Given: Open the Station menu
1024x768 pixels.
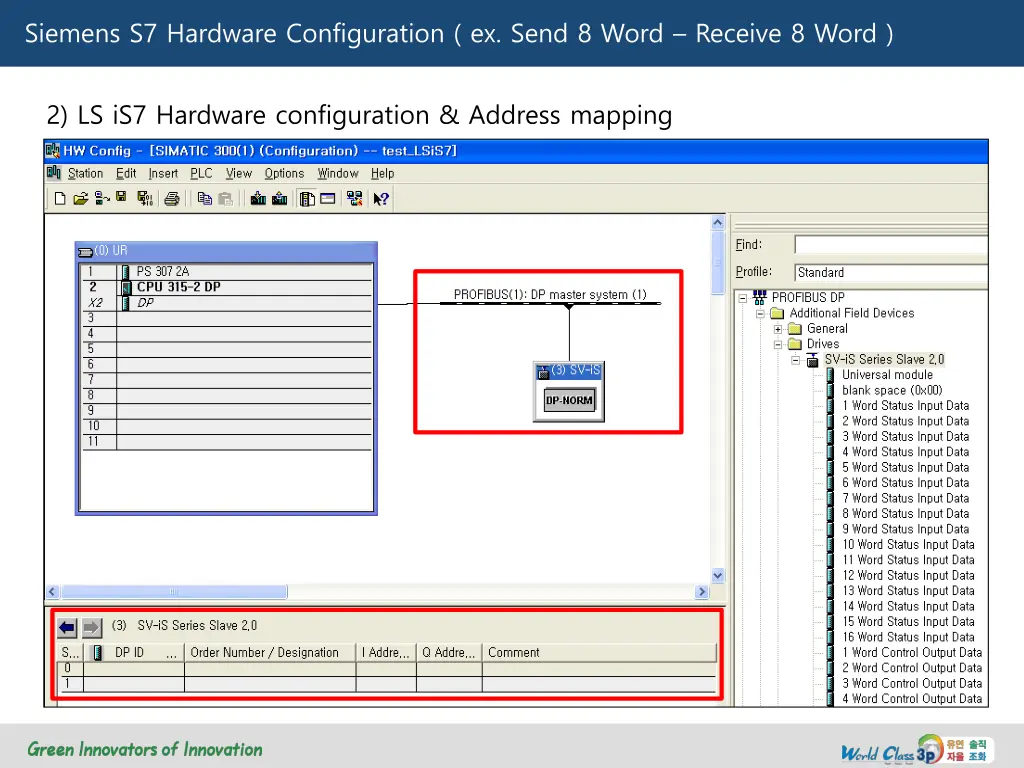Looking at the screenshot, I should tap(85, 173).
